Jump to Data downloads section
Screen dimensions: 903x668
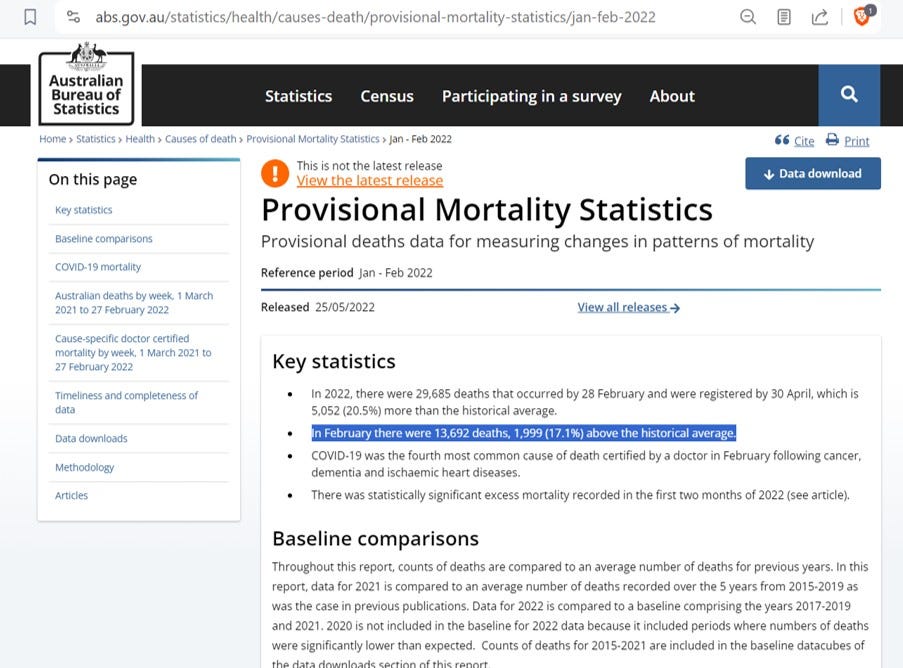91,438
